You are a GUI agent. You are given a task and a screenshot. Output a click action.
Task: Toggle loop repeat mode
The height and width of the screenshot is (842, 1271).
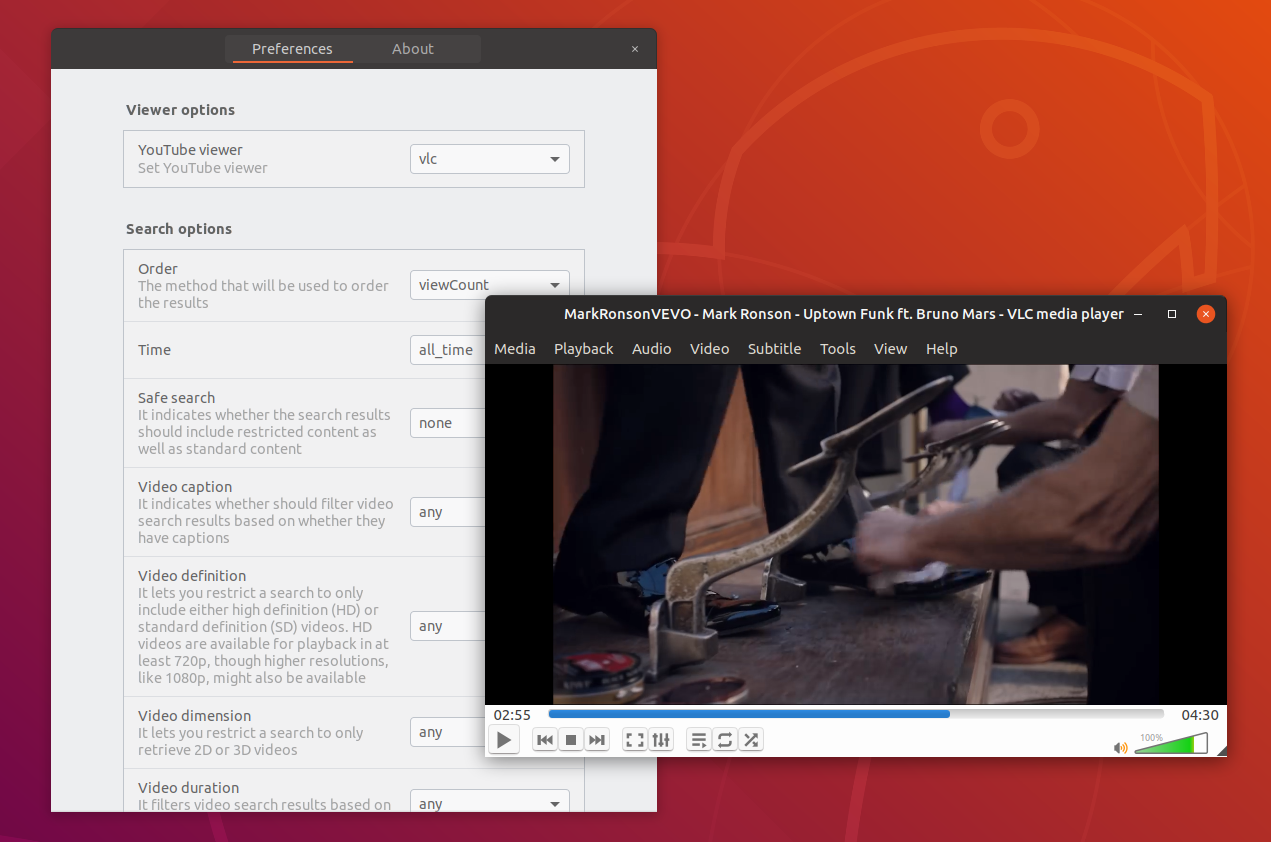tap(725, 740)
